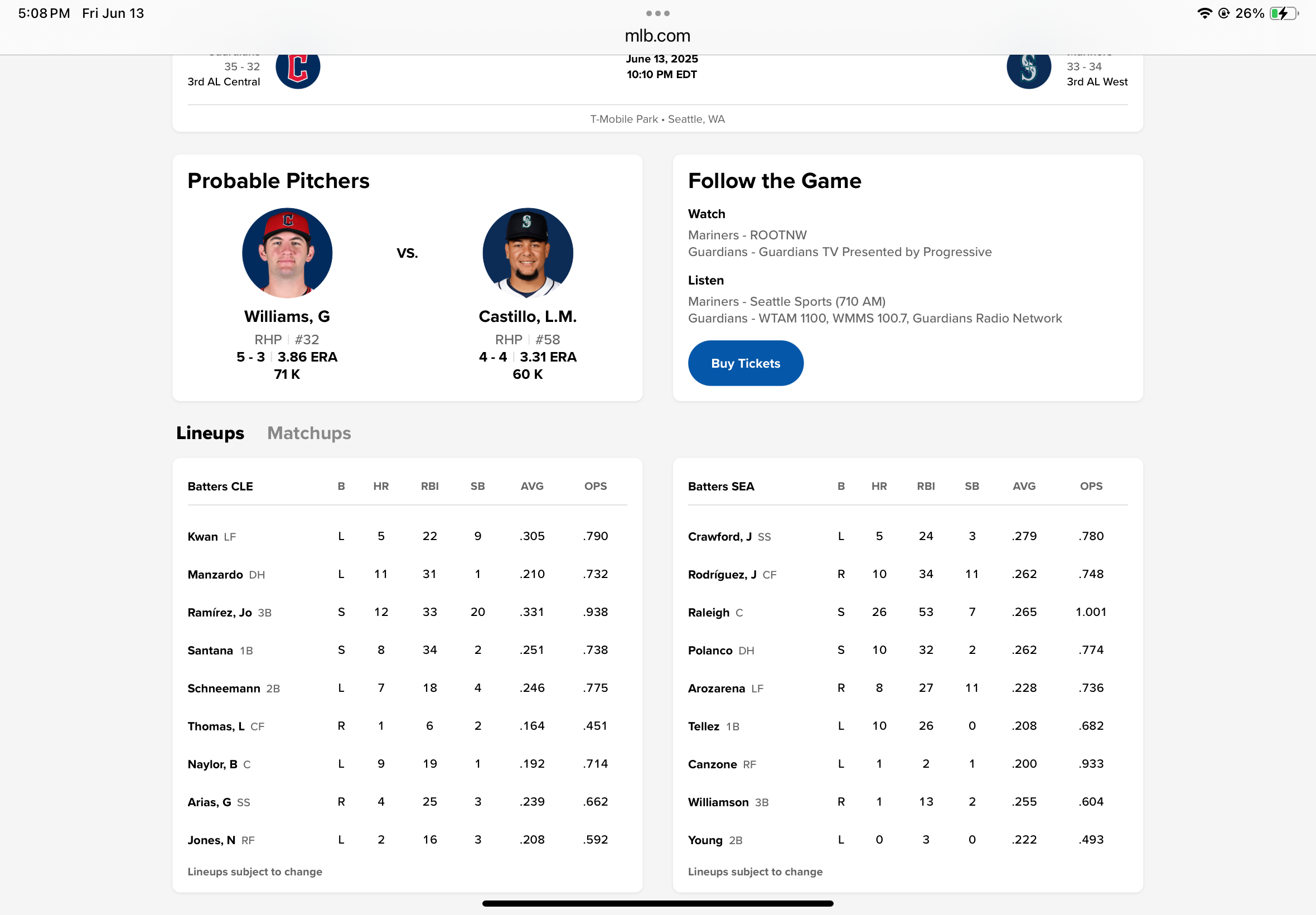Image resolution: width=1316 pixels, height=915 pixels.
Task: Tap the mlb.com address bar
Action: [657, 36]
